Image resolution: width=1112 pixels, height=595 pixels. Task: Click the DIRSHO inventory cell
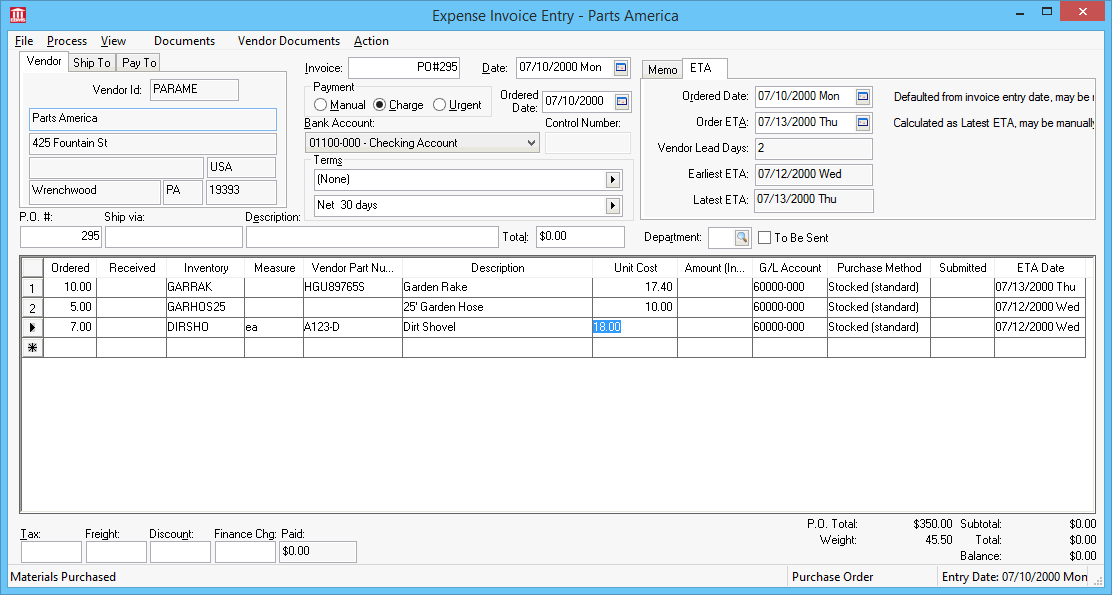(x=206, y=327)
